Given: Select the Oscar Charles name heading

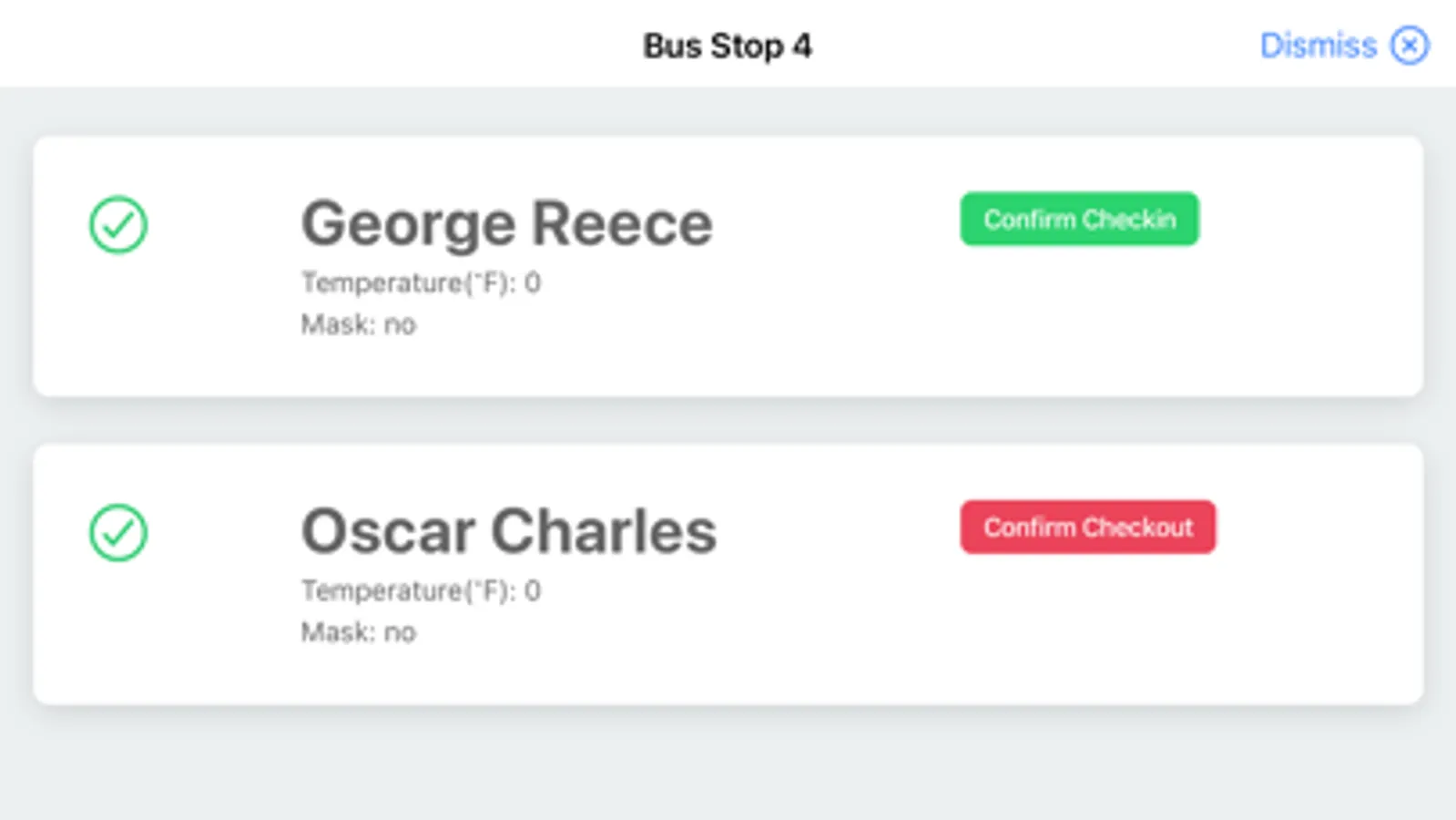Looking at the screenshot, I should 508,532.
